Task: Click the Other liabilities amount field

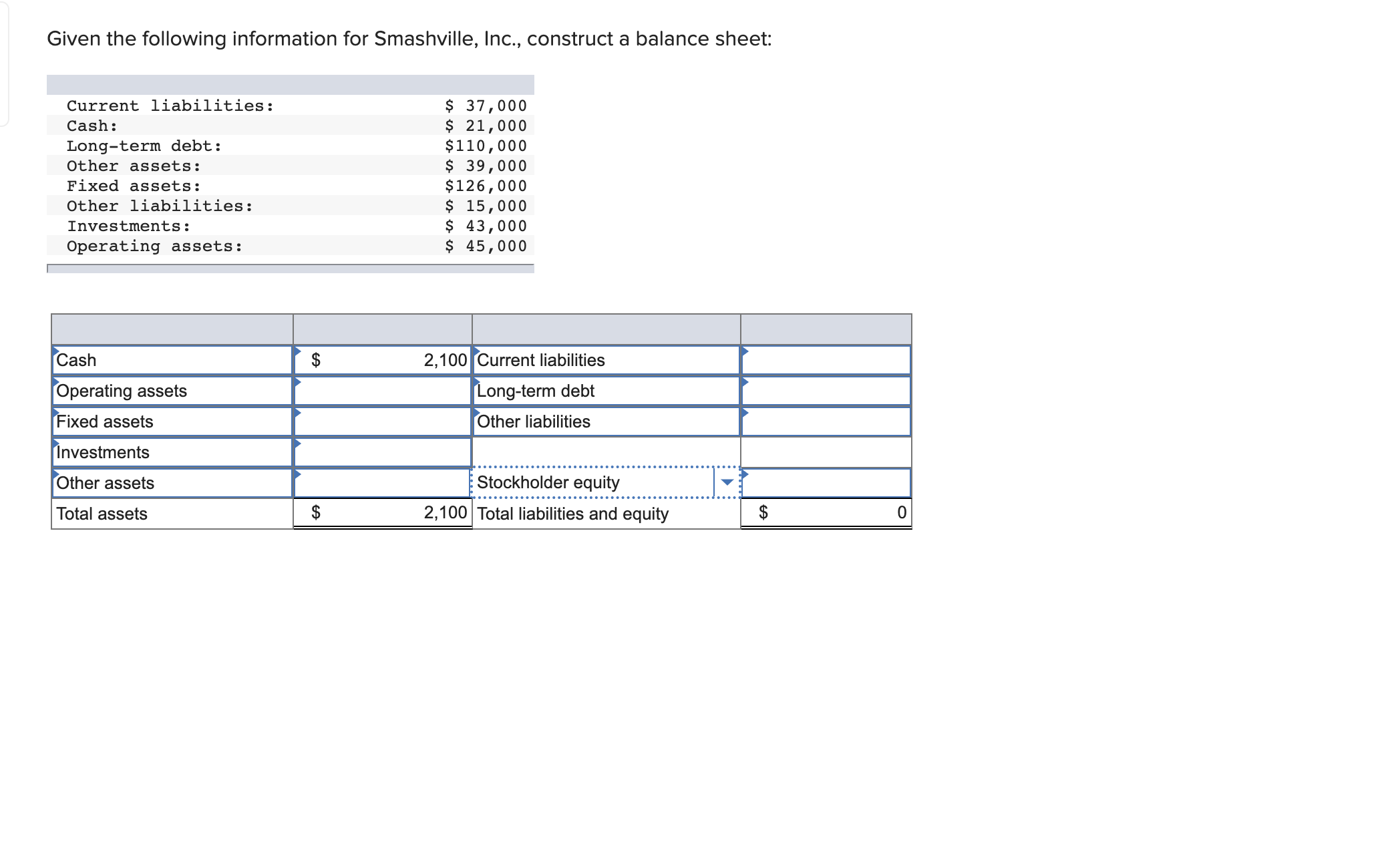Action: (x=826, y=421)
